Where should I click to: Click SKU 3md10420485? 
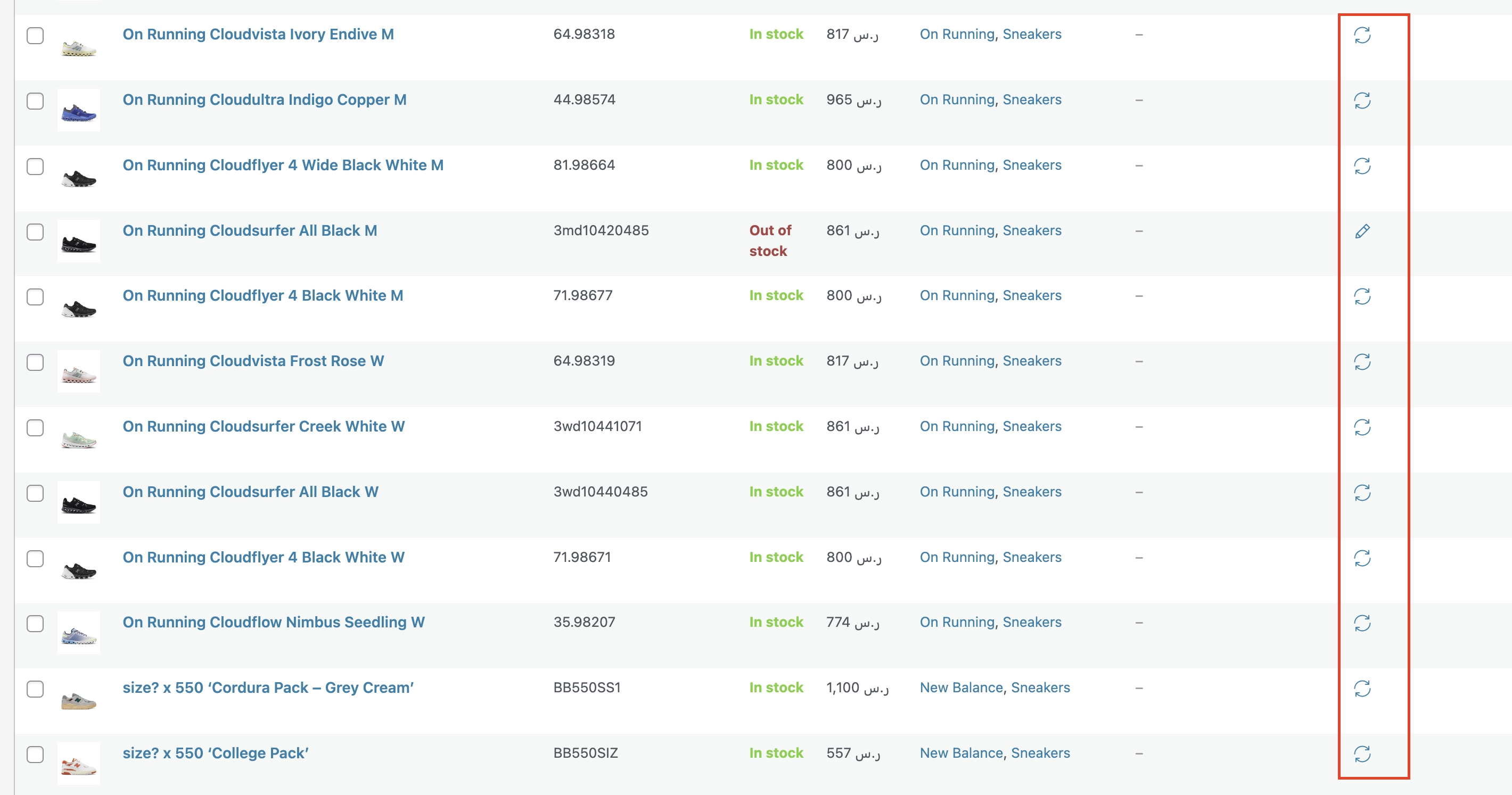pyautogui.click(x=601, y=230)
